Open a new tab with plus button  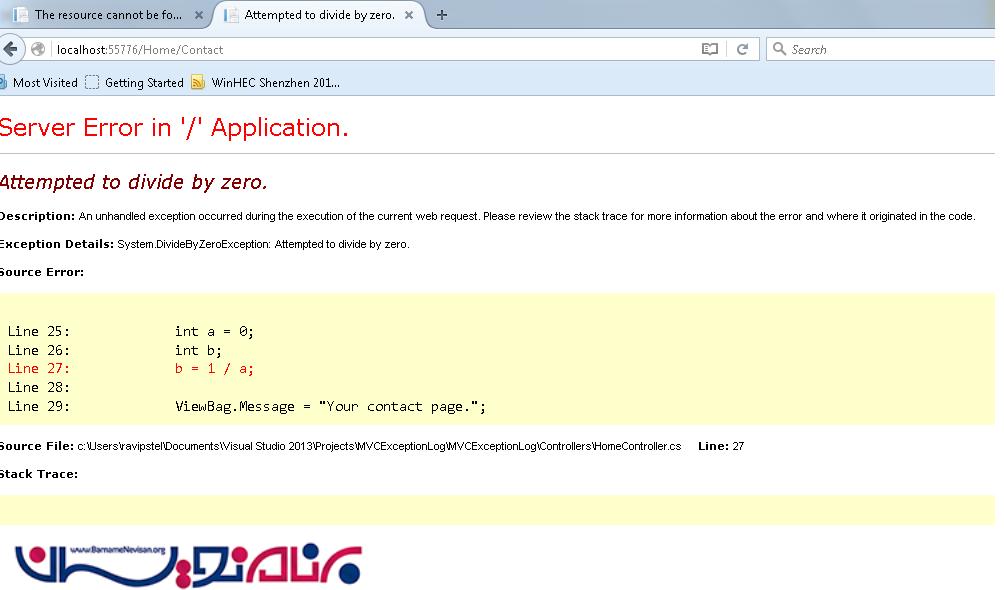pyautogui.click(x=442, y=15)
